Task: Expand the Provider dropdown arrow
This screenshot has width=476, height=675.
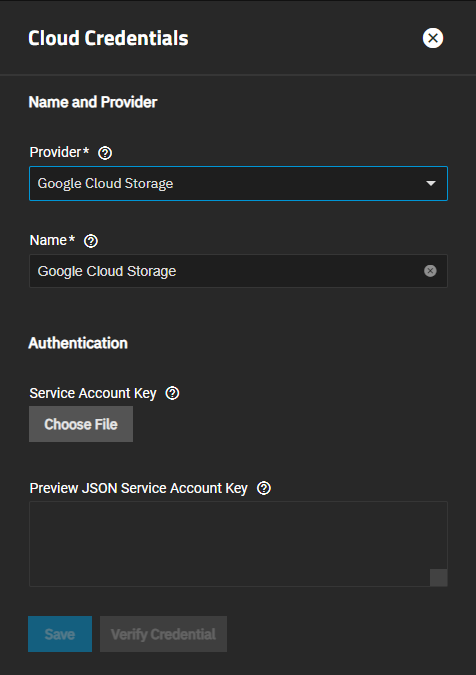Action: point(430,183)
